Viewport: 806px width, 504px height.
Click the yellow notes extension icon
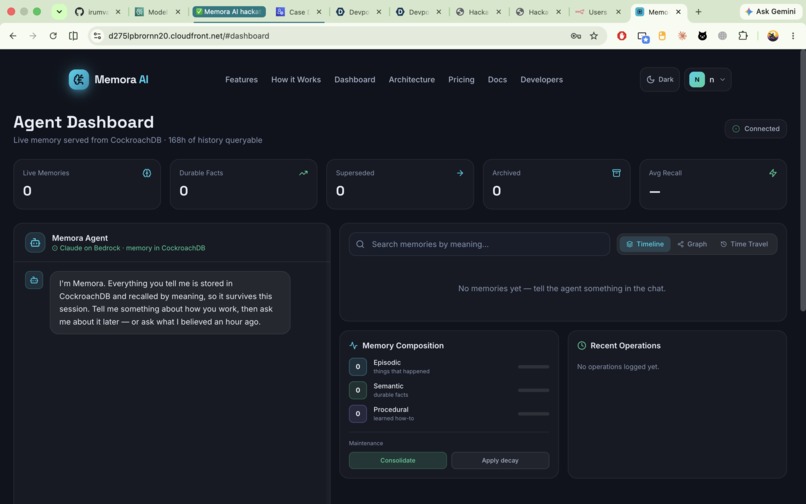coord(662,36)
